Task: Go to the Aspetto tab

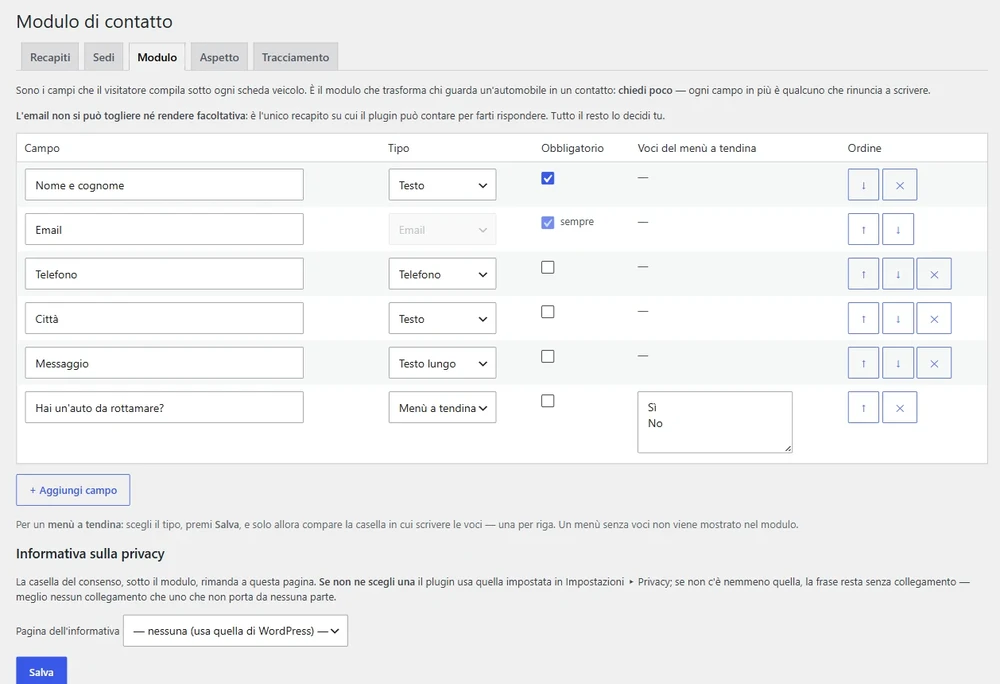Action: 219,57
